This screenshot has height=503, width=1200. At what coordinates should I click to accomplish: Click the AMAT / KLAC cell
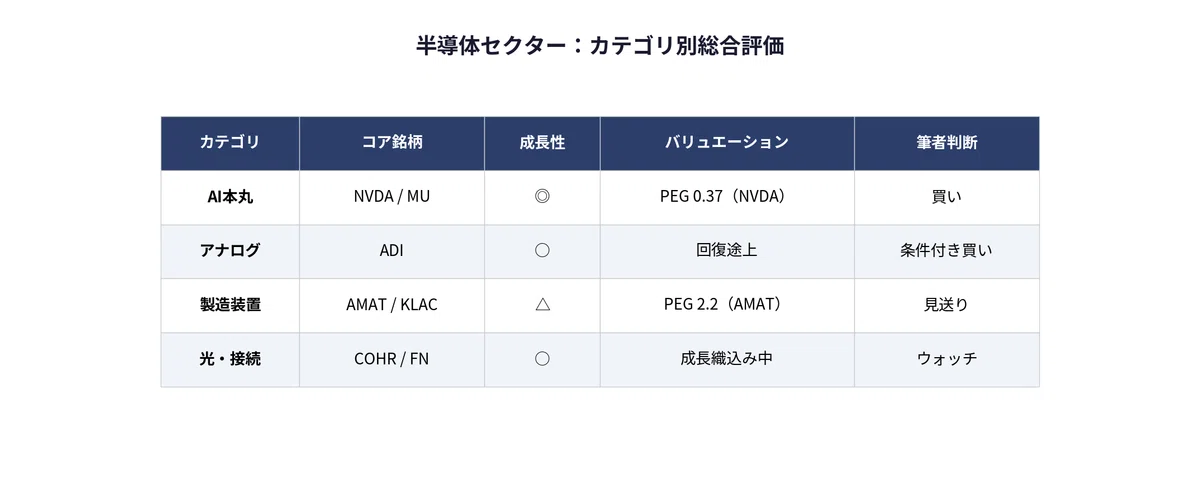click(392, 305)
